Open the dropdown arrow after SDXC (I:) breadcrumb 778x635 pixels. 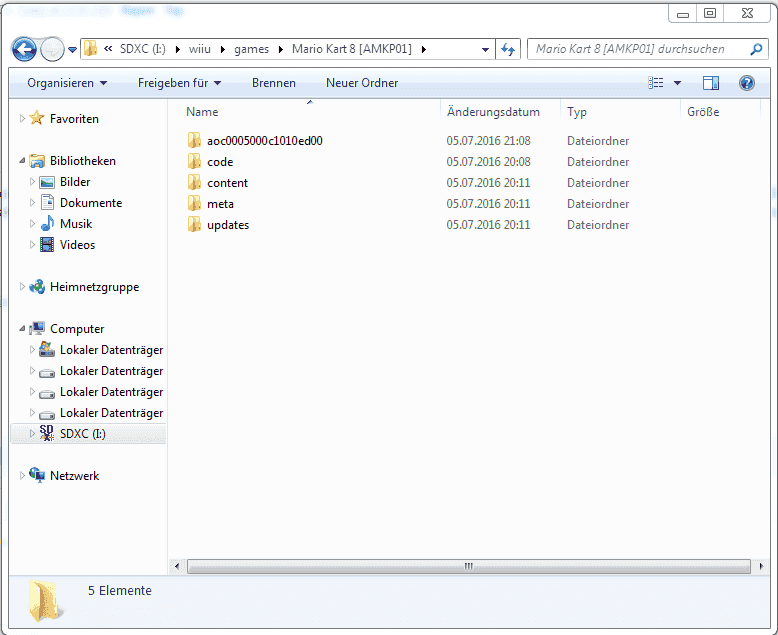pos(178,50)
